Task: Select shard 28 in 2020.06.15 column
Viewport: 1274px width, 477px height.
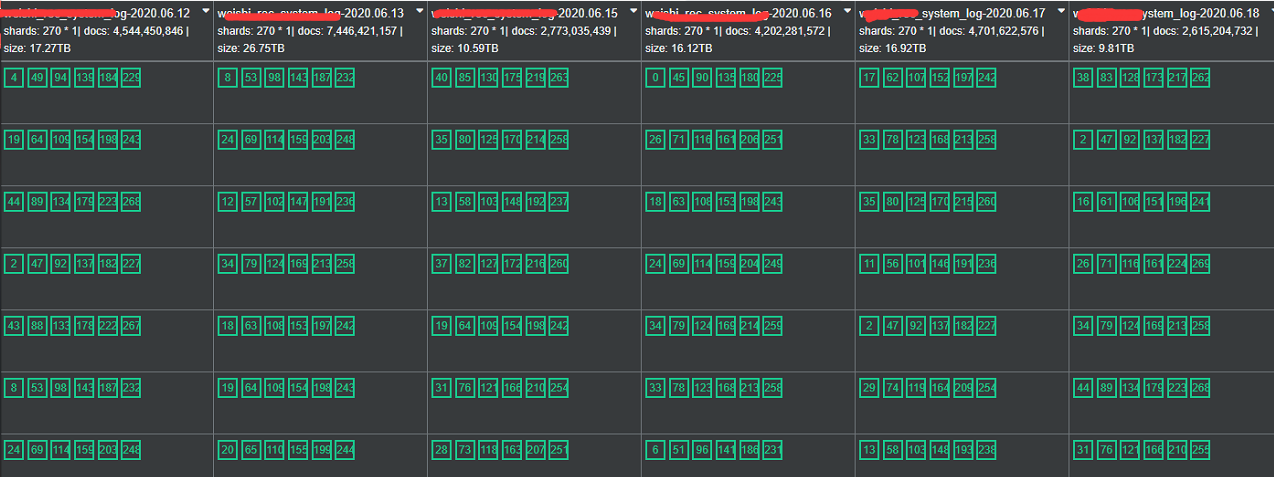Action: point(442,450)
